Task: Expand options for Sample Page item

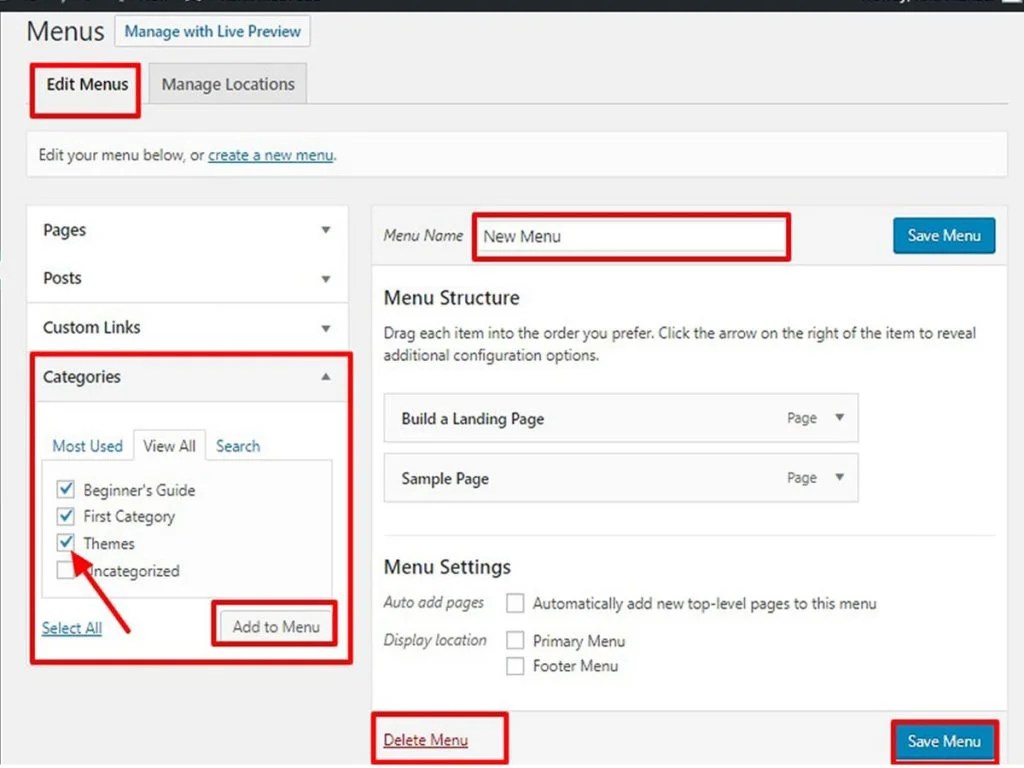Action: [x=839, y=478]
